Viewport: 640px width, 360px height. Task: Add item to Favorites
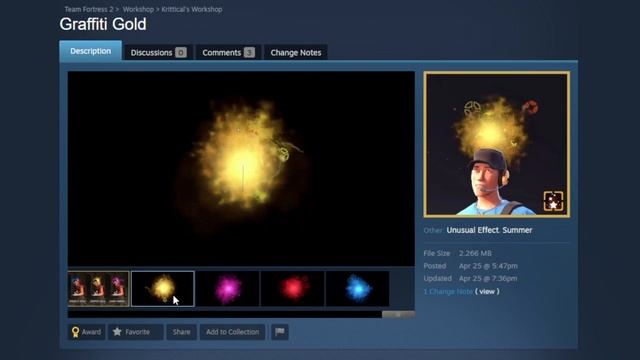pyautogui.click(x=136, y=332)
